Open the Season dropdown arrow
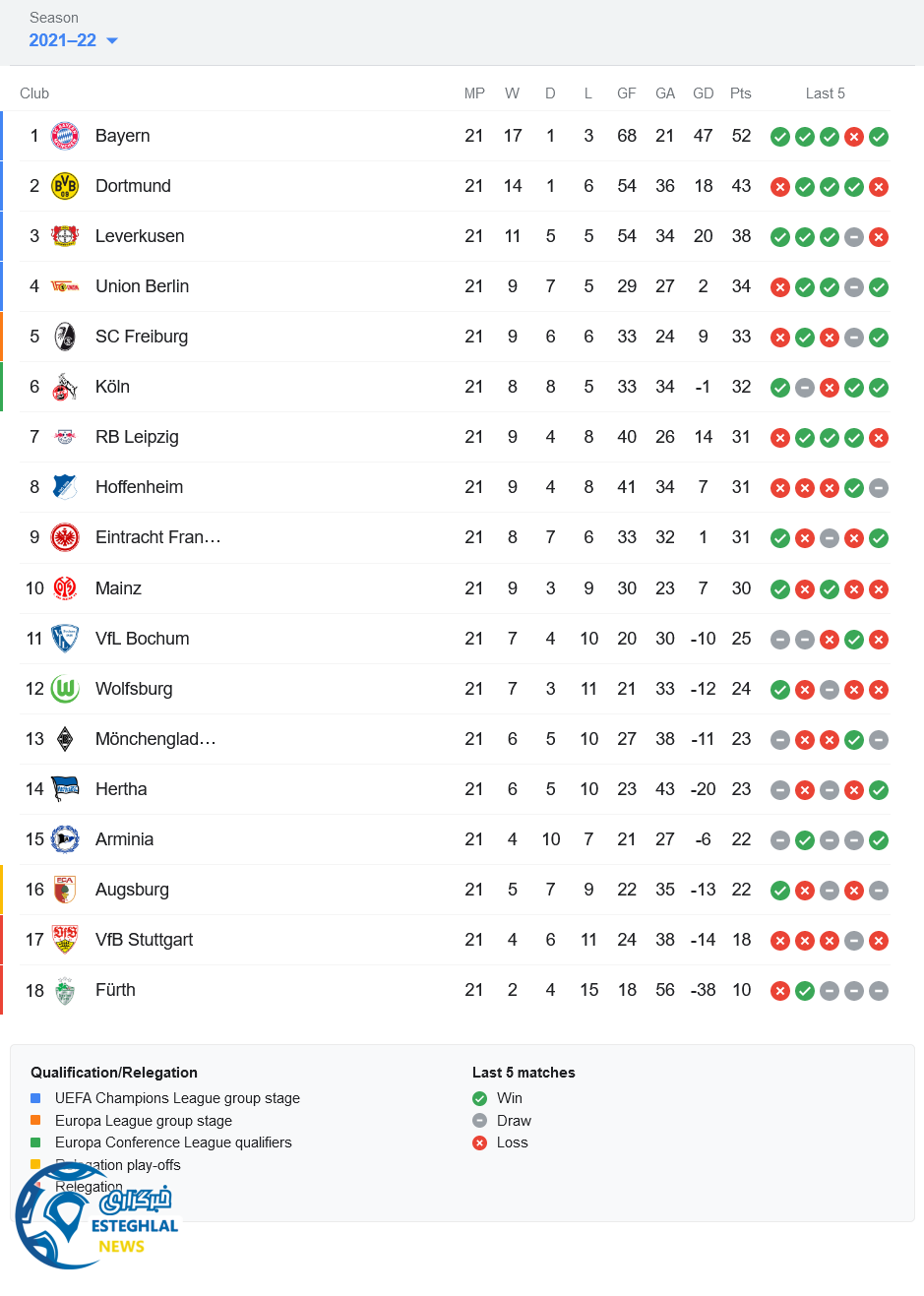This screenshot has height=1296, width=924. point(112,40)
